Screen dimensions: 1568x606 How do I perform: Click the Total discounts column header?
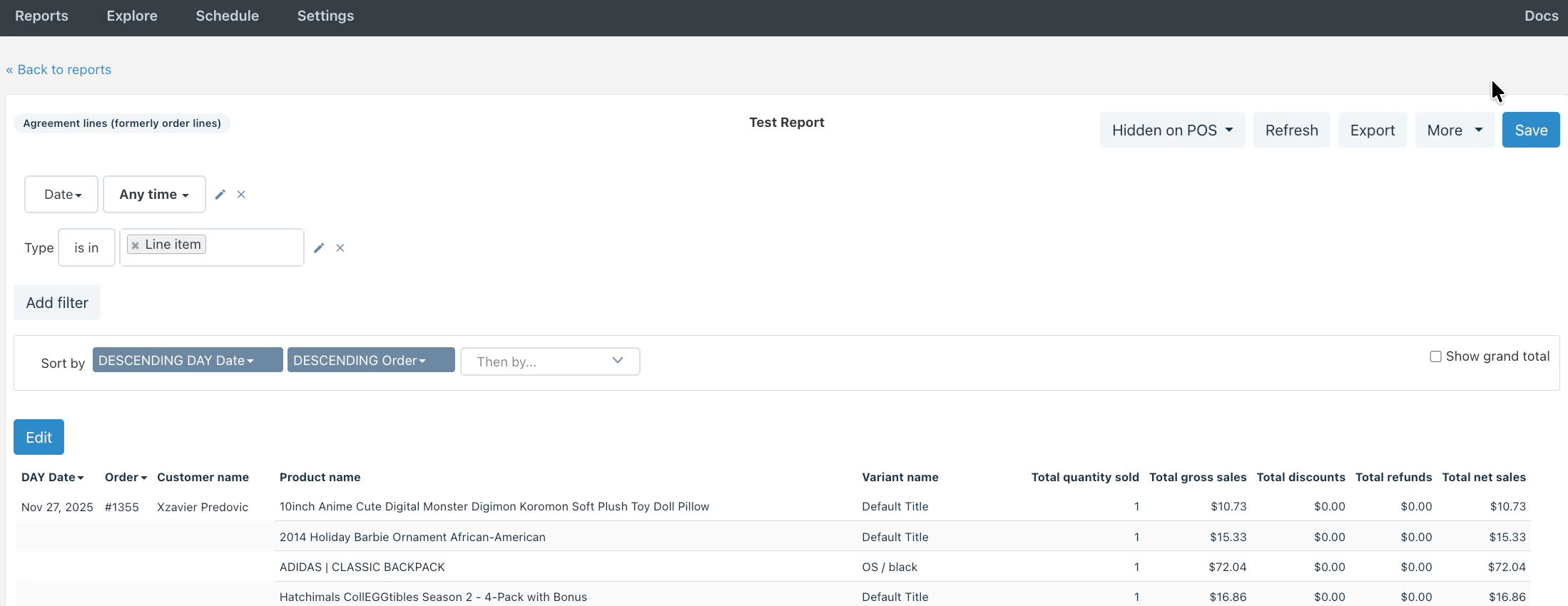1300,478
